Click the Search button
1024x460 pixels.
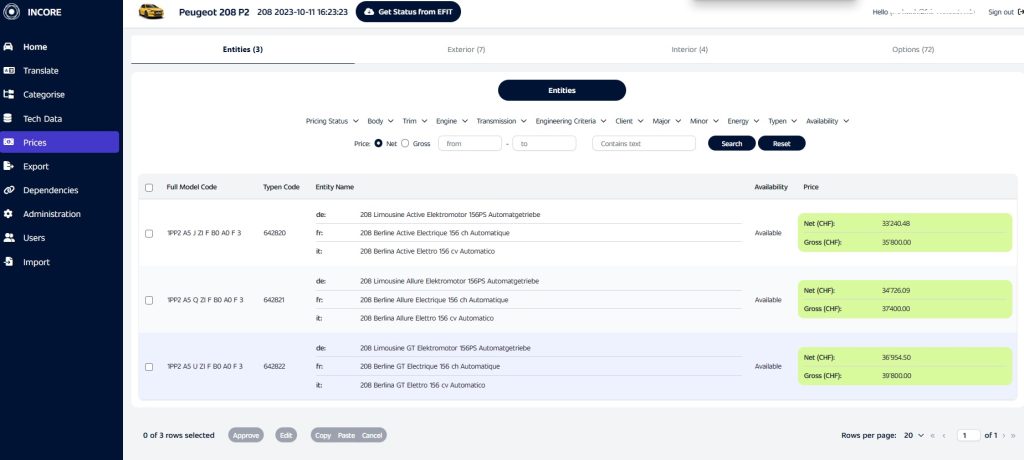731,143
